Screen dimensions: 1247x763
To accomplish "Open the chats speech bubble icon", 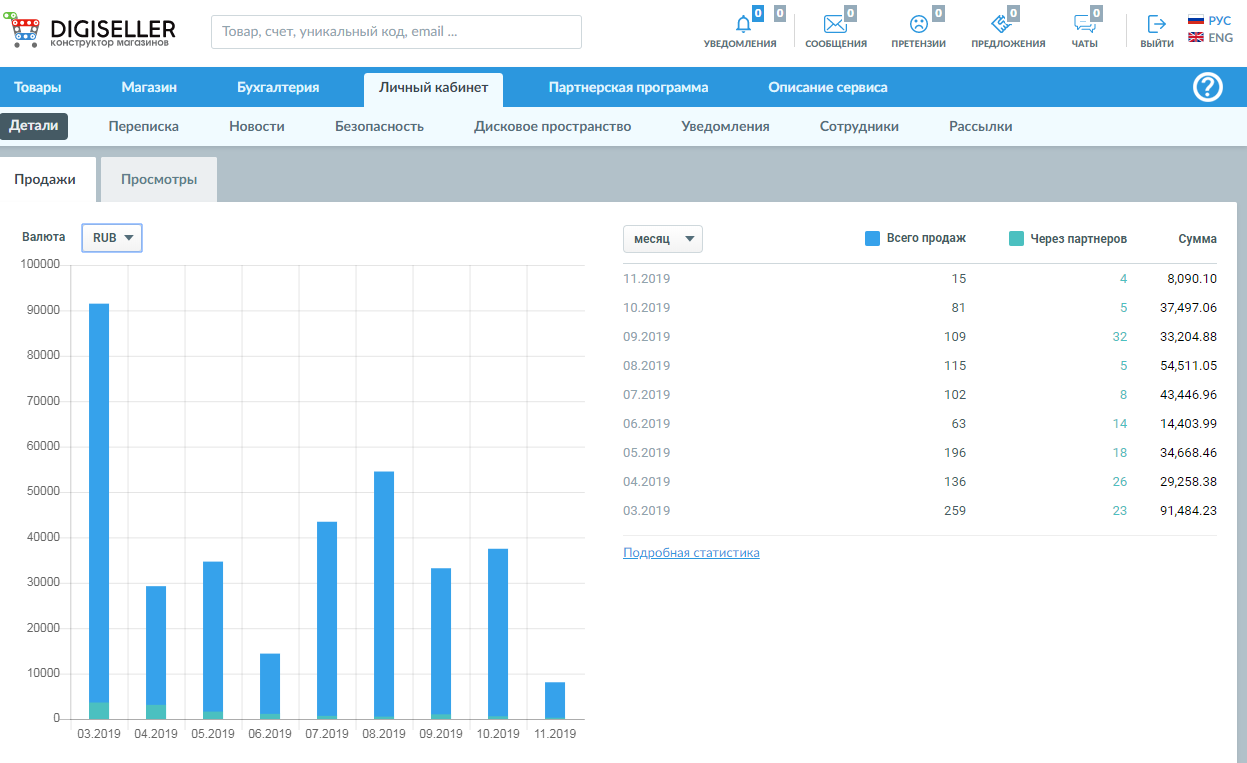I will point(1083,25).
